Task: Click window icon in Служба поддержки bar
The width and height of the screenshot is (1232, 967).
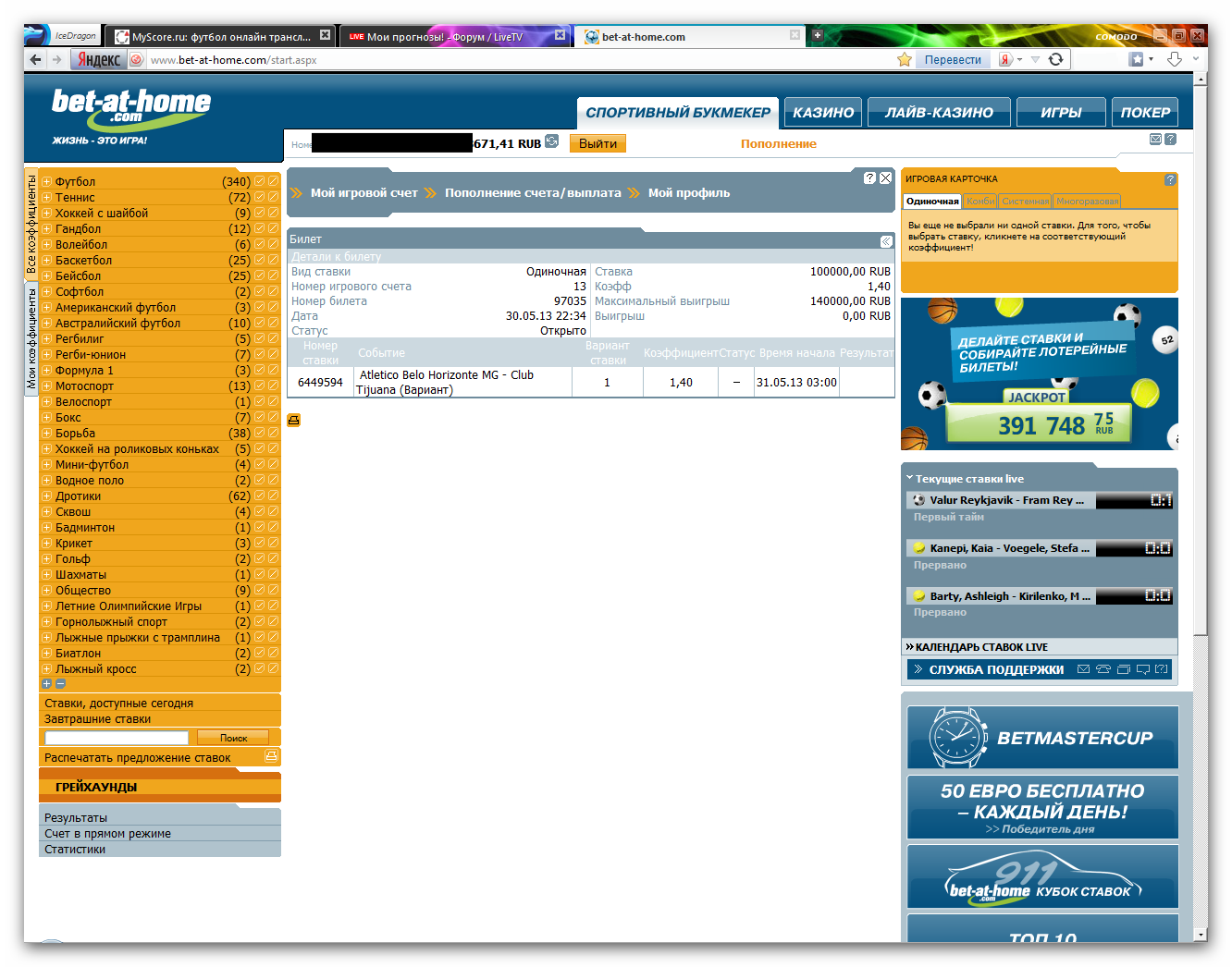Action: (1124, 669)
